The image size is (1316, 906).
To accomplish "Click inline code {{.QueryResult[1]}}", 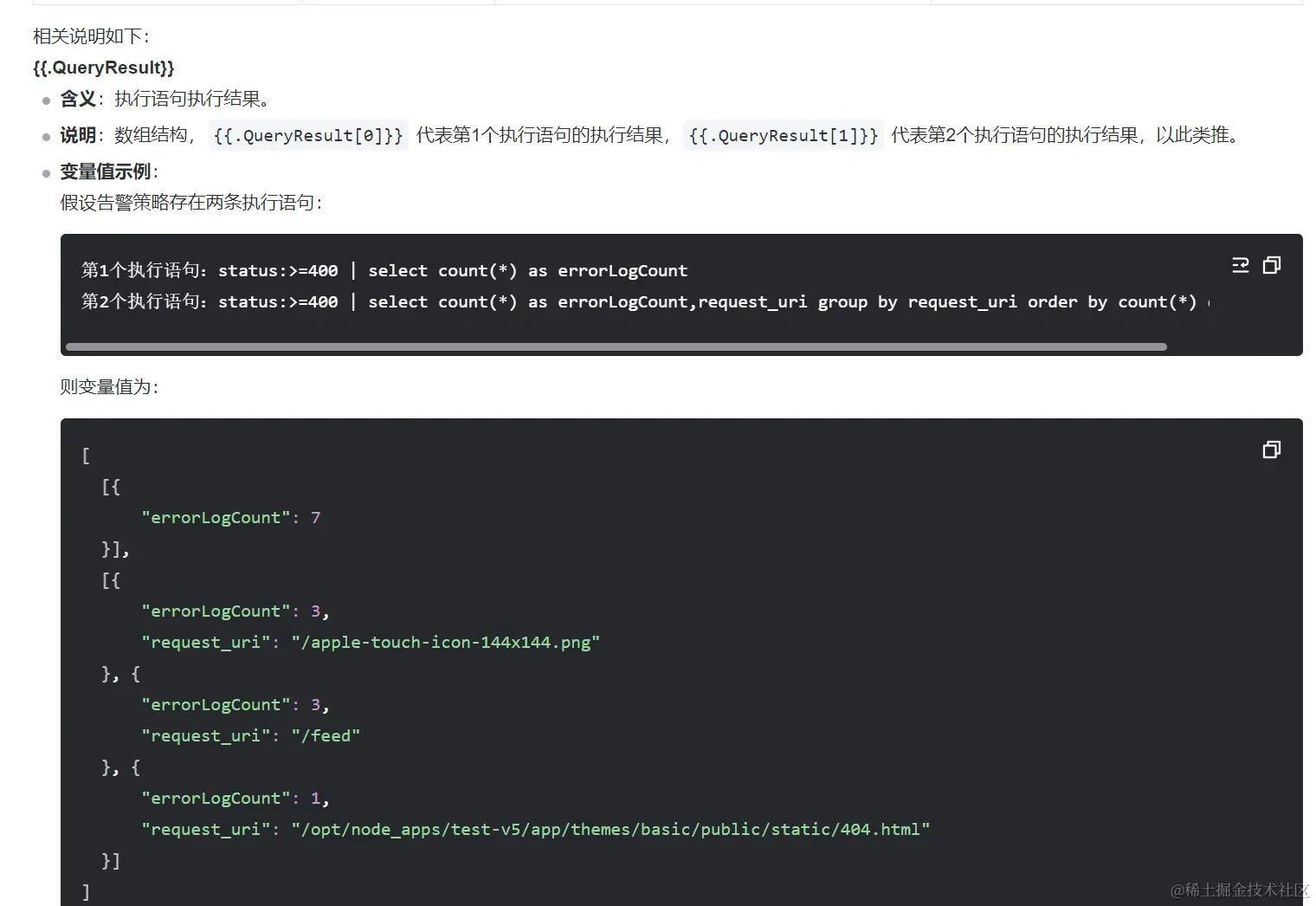I will pyautogui.click(x=784, y=135).
